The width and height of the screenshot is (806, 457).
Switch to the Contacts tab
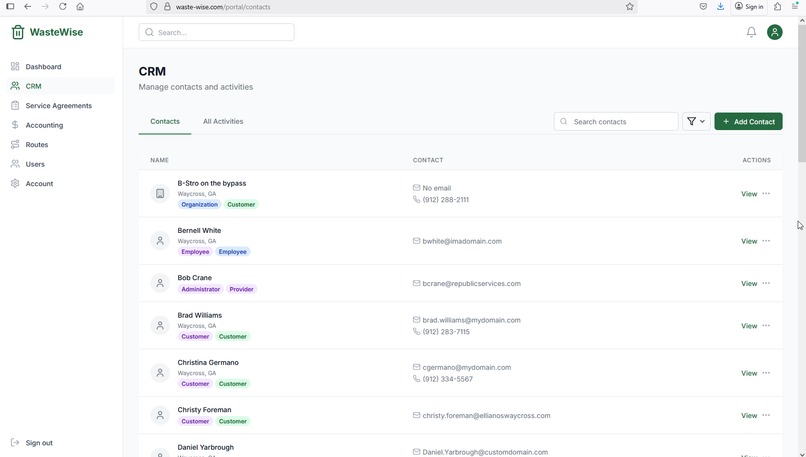(164, 121)
